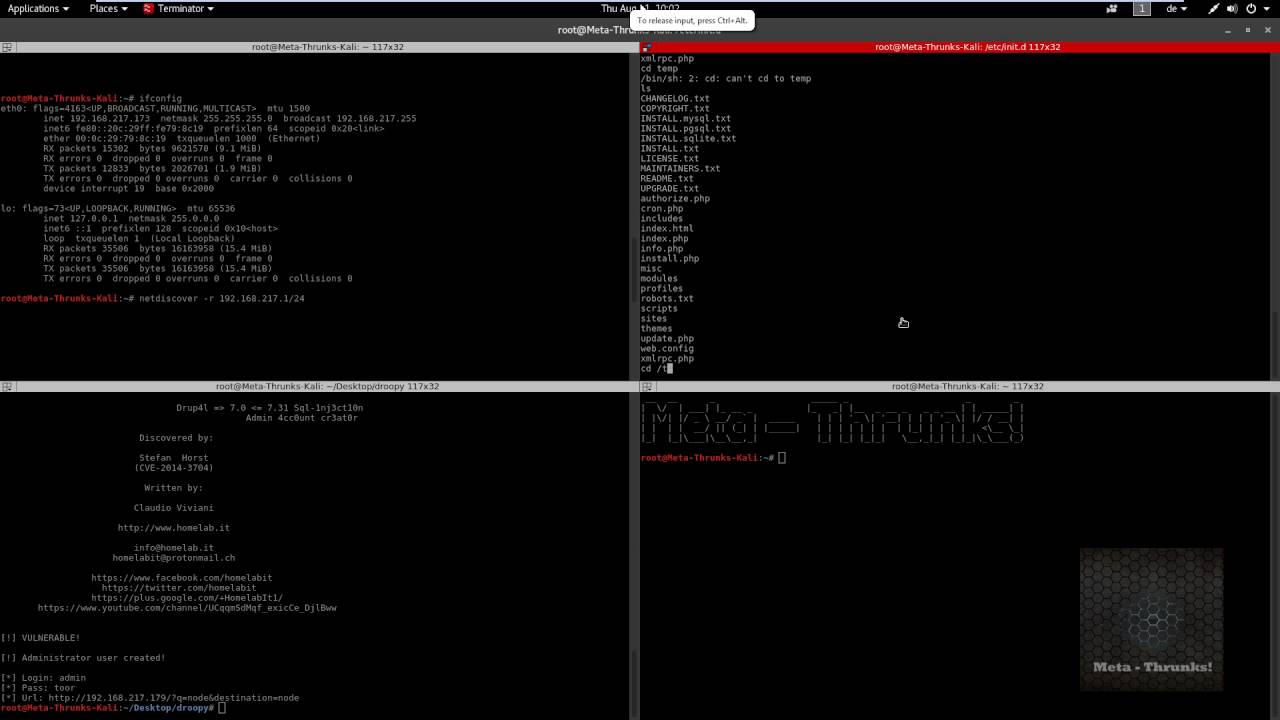
Task: Click 'web.config' in the listing
Action: click(x=667, y=348)
